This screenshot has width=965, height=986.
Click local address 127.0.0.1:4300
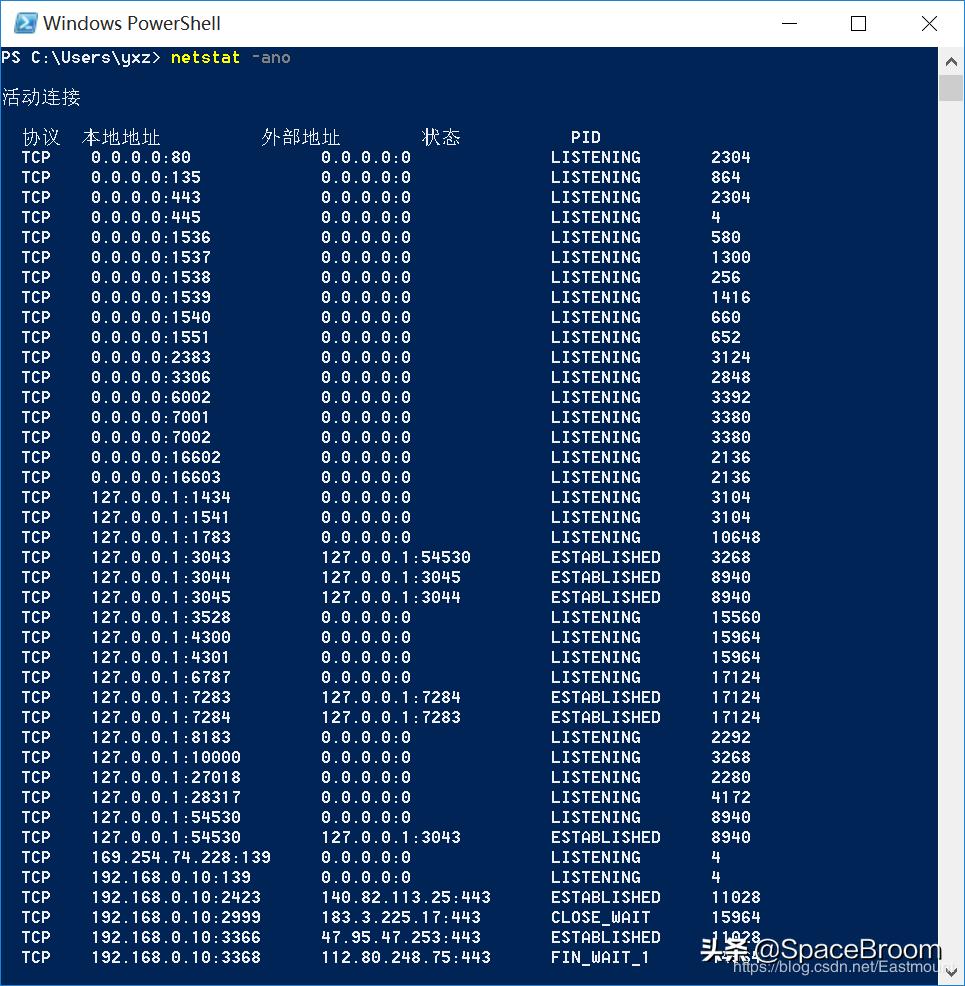click(x=161, y=638)
